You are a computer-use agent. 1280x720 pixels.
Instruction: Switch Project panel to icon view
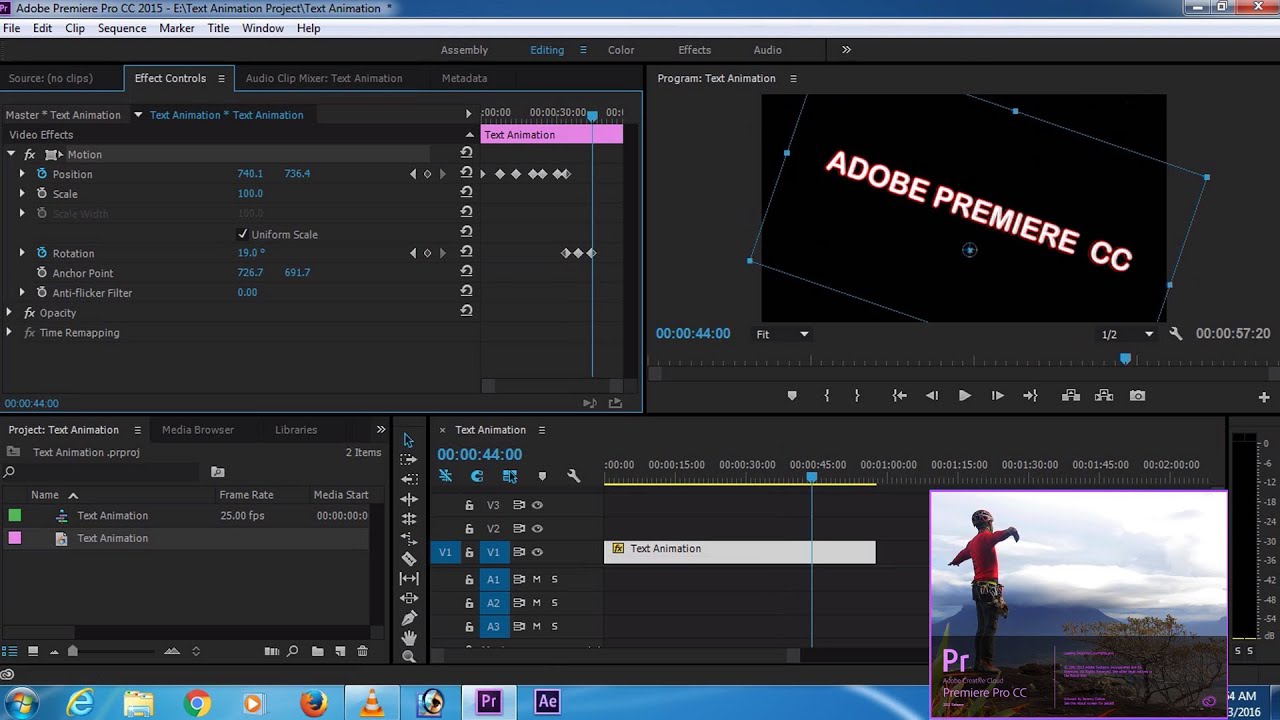coord(33,651)
